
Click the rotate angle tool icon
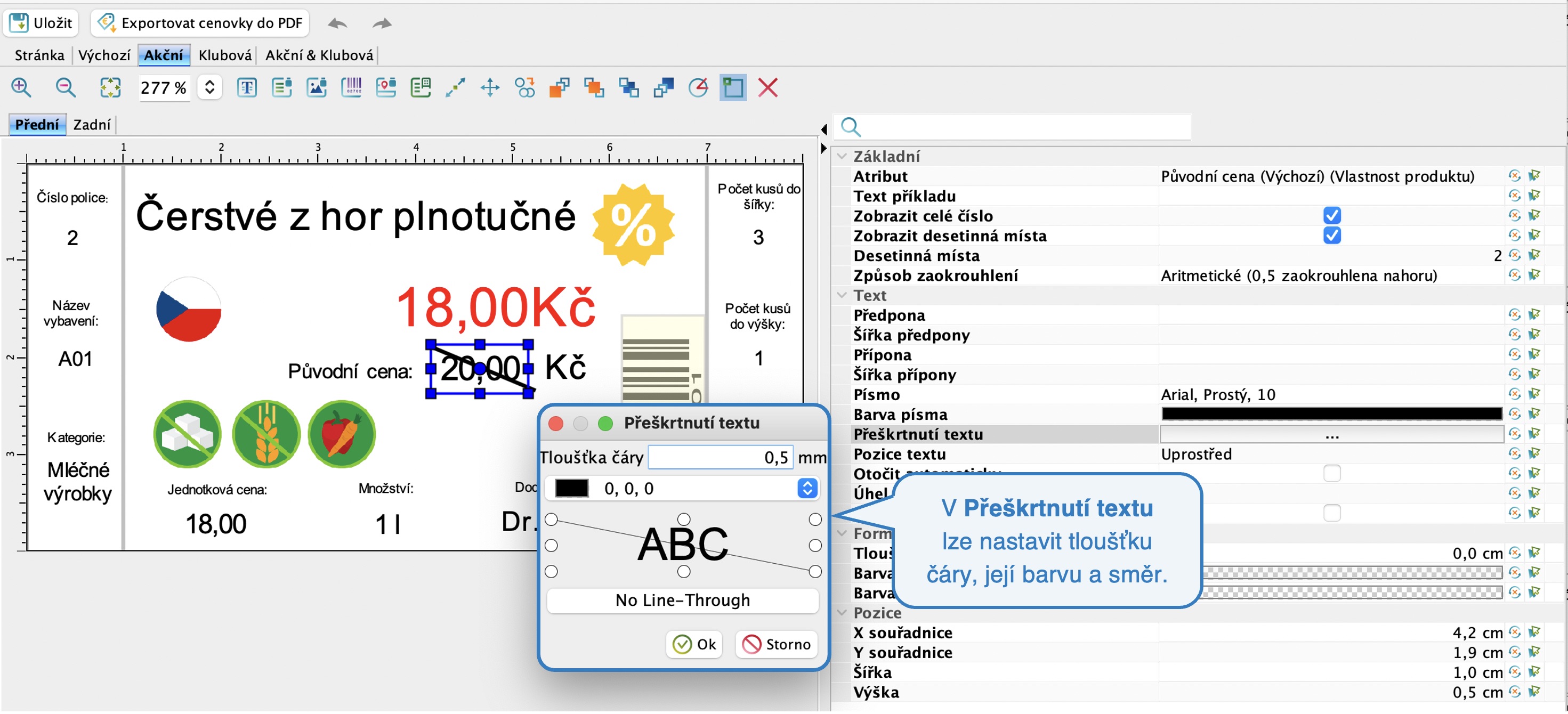point(698,88)
